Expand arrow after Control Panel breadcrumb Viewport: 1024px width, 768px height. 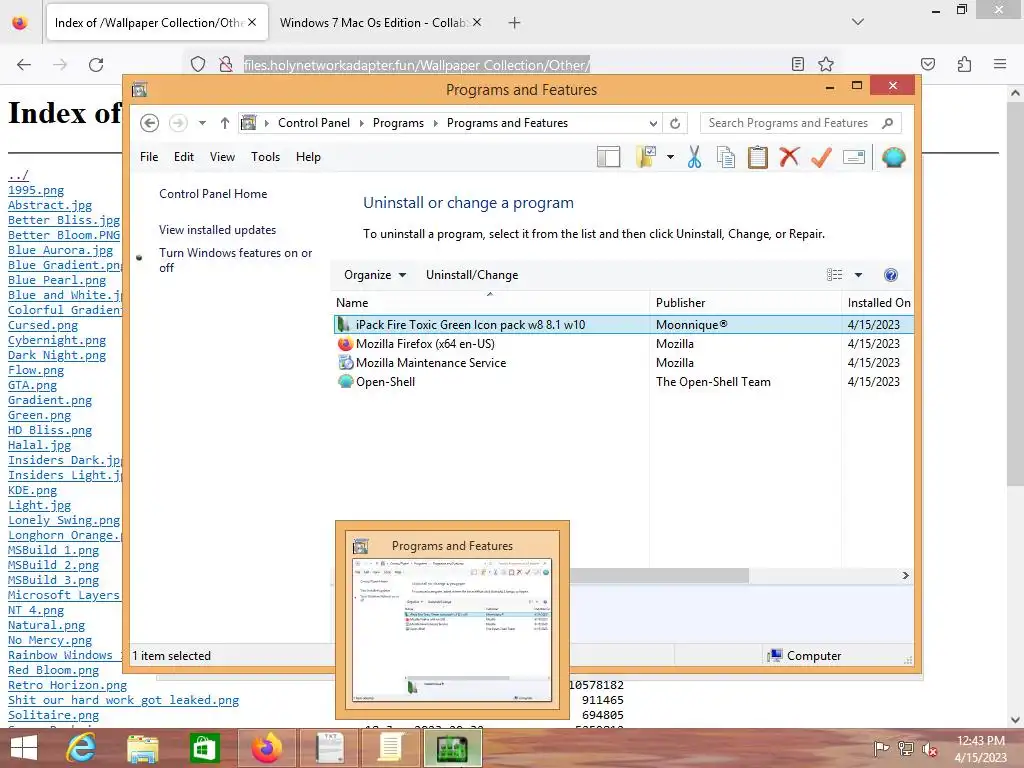(x=362, y=123)
